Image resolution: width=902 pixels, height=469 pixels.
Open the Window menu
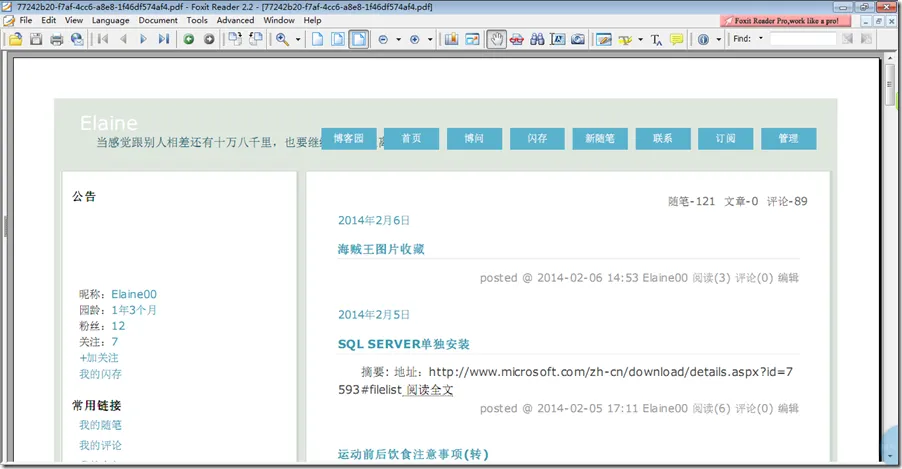click(x=279, y=20)
